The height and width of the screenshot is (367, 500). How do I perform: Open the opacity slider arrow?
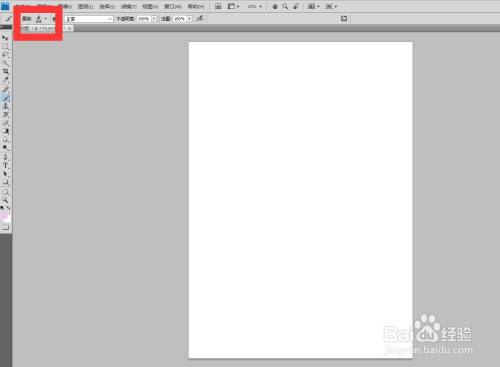pyautogui.click(x=154, y=19)
